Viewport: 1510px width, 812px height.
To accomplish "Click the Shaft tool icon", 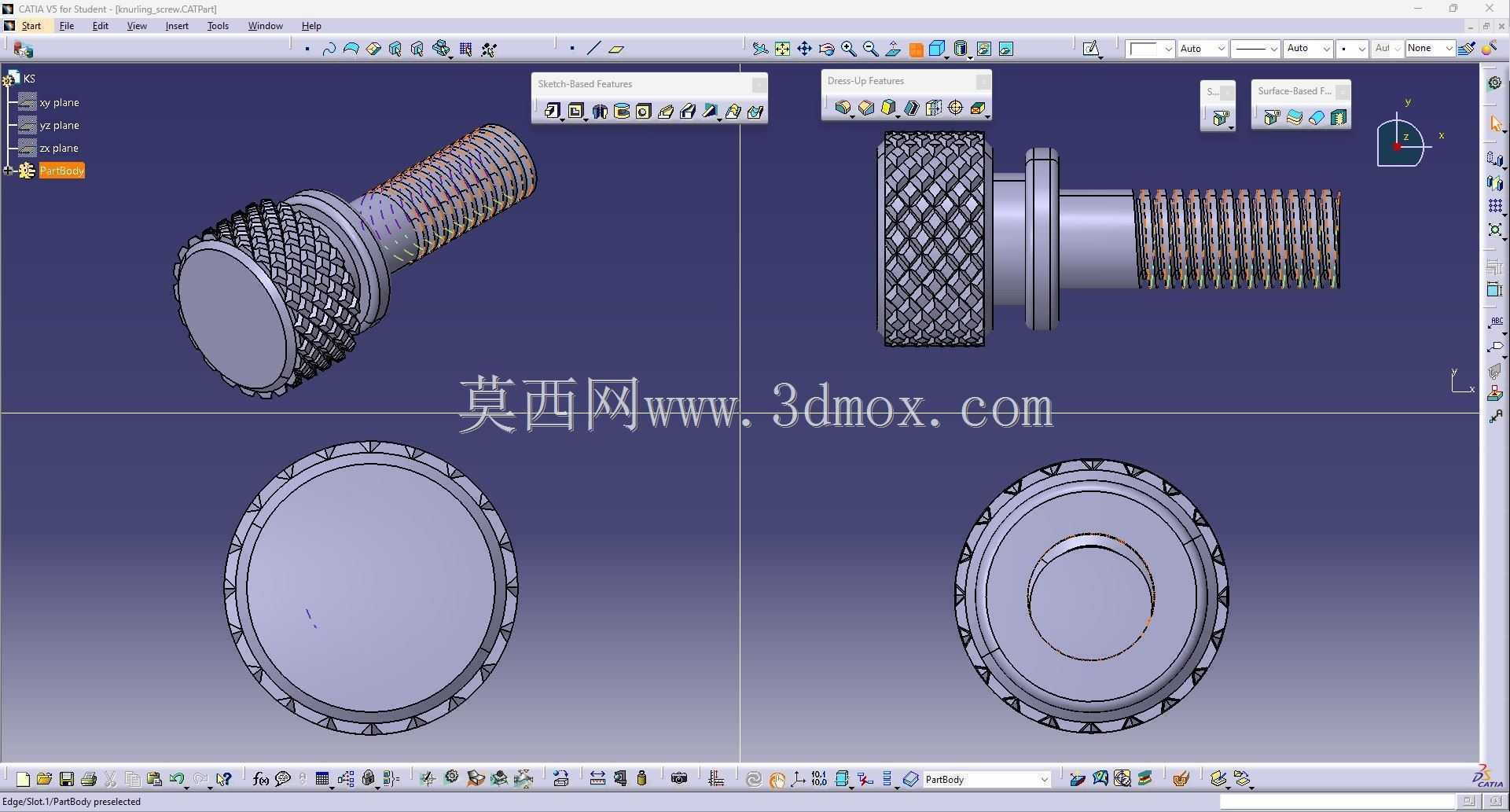I will 600,111.
